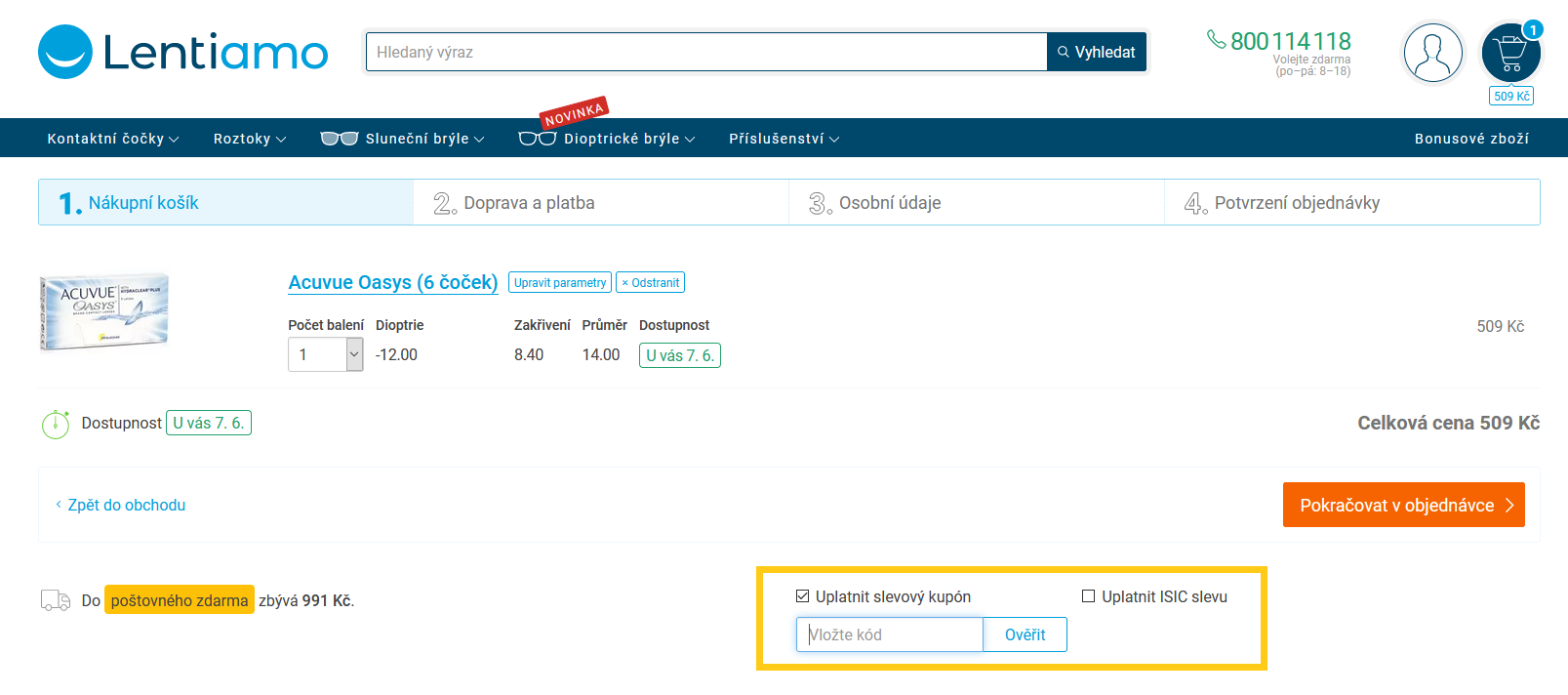This screenshot has height=695, width=1568.
Task: Click the 800114118 phone number
Action: point(1291,41)
